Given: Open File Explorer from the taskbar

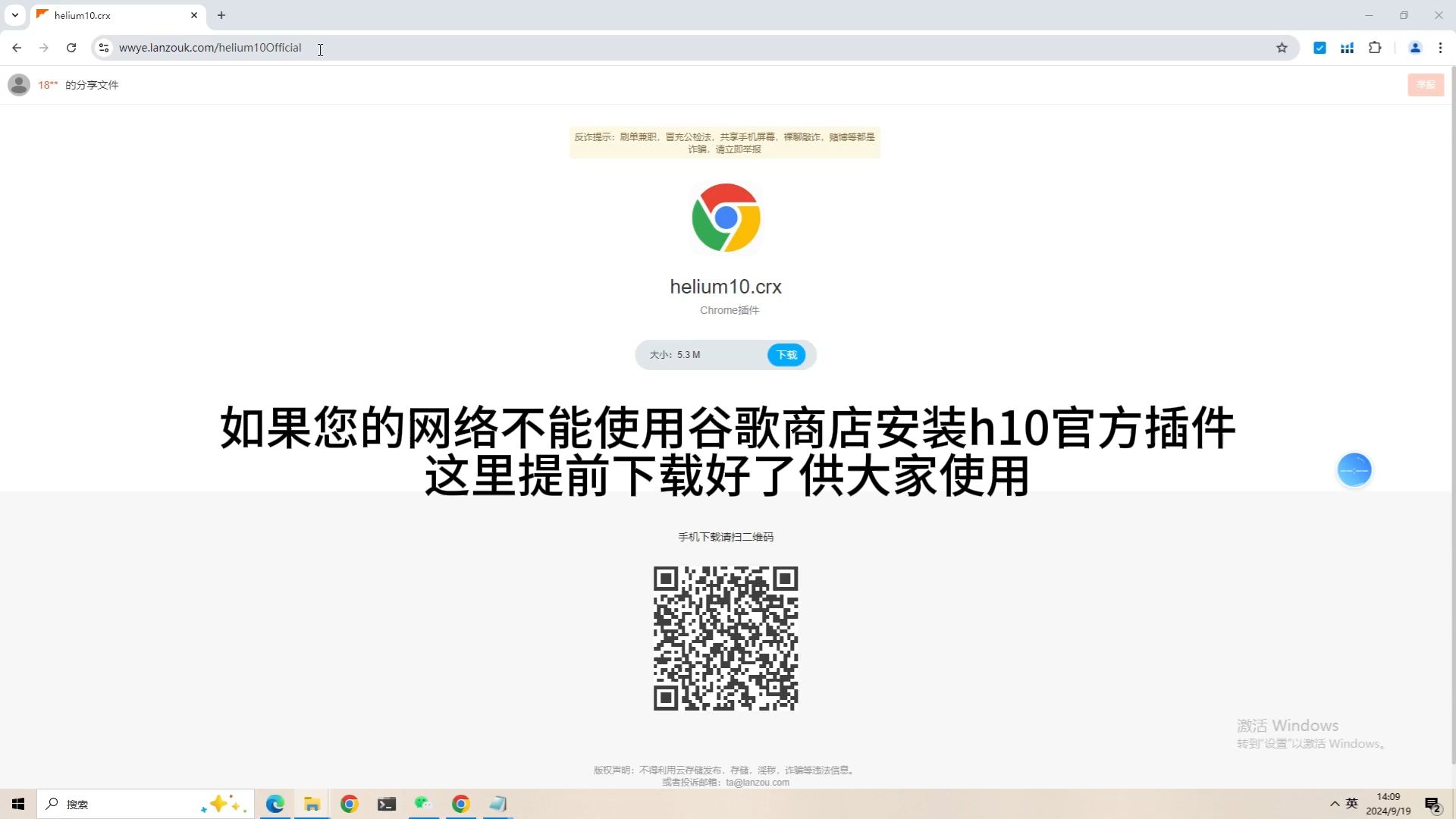Looking at the screenshot, I should [x=312, y=804].
